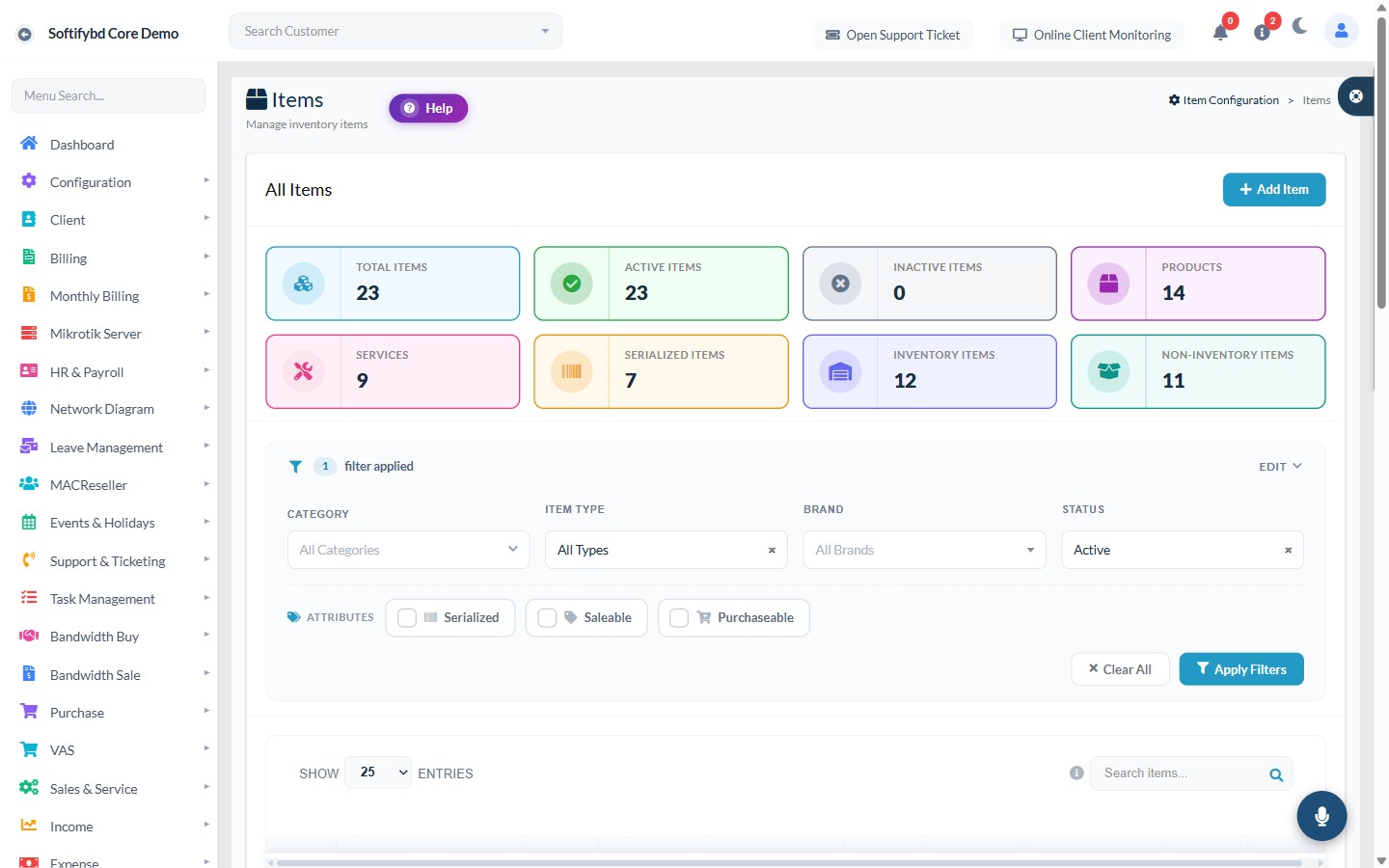Image resolution: width=1389 pixels, height=868 pixels.
Task: Click the horizontal table scrollbar
Action: (789, 862)
